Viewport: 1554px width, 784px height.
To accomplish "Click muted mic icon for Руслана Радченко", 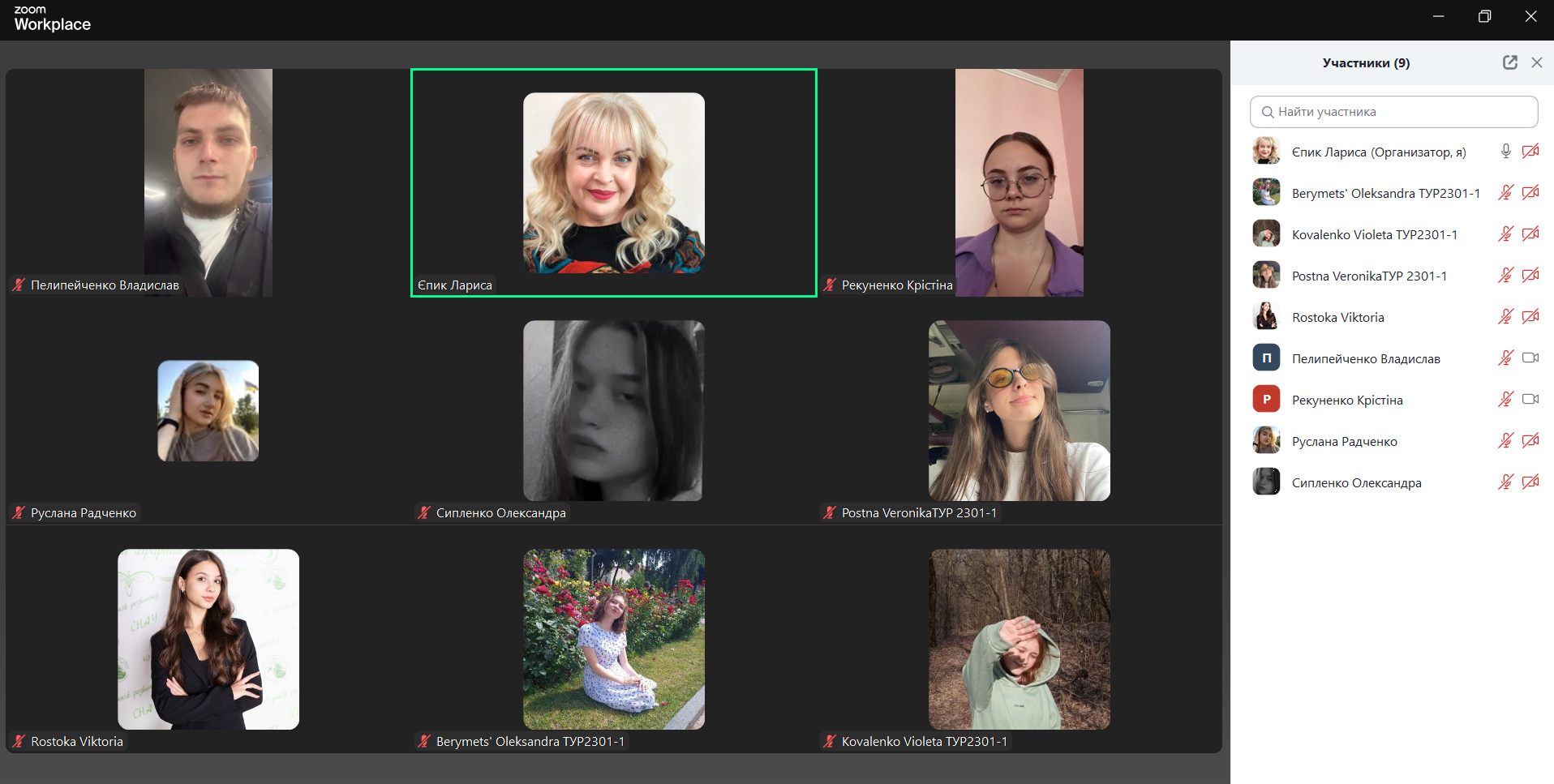I will point(1505,441).
